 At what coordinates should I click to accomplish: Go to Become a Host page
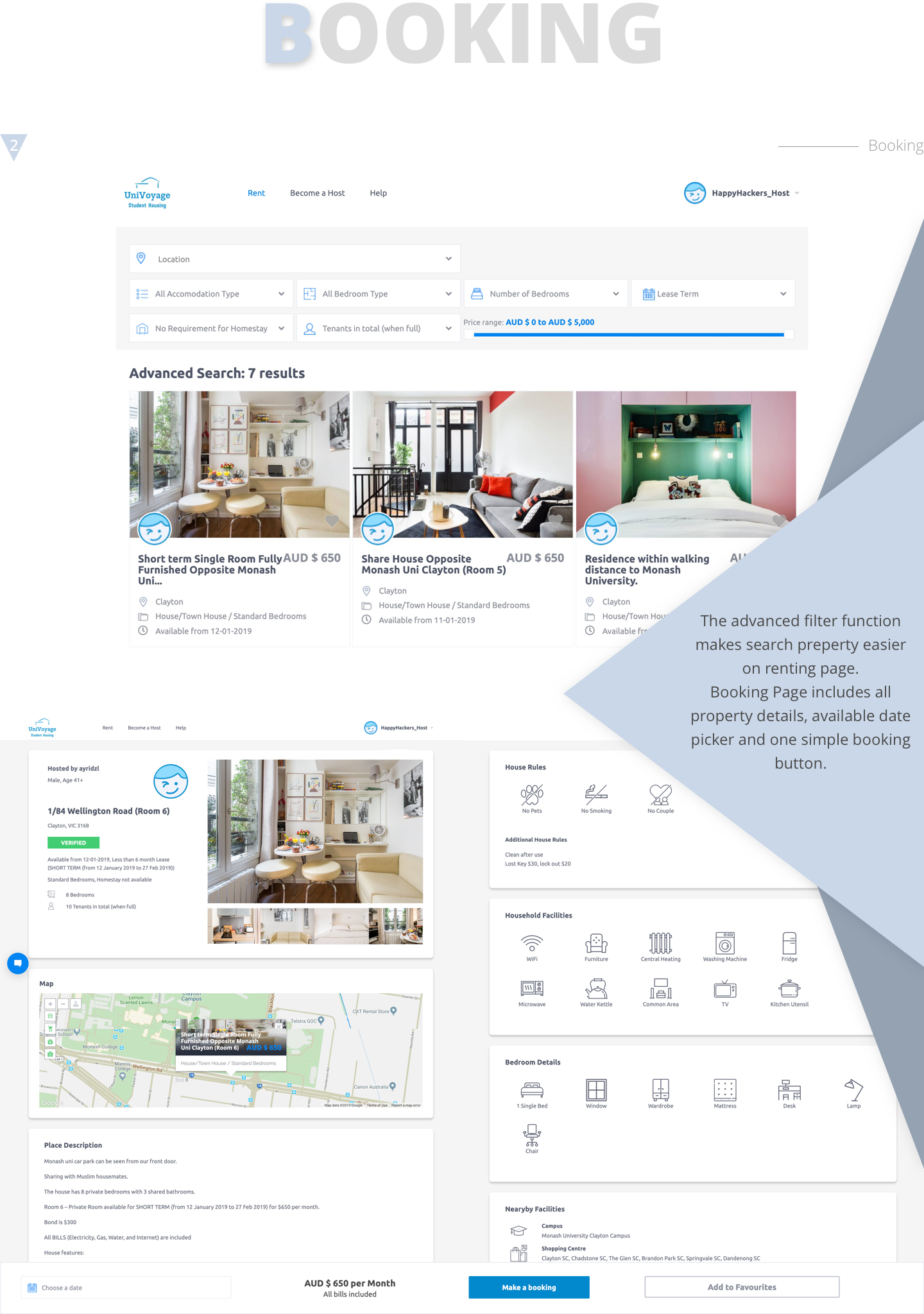317,193
